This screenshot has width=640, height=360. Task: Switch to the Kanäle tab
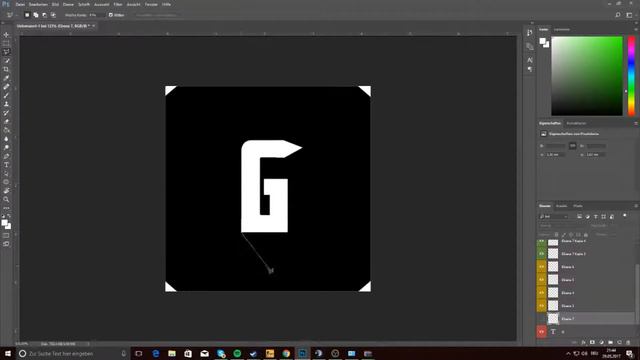pos(562,206)
